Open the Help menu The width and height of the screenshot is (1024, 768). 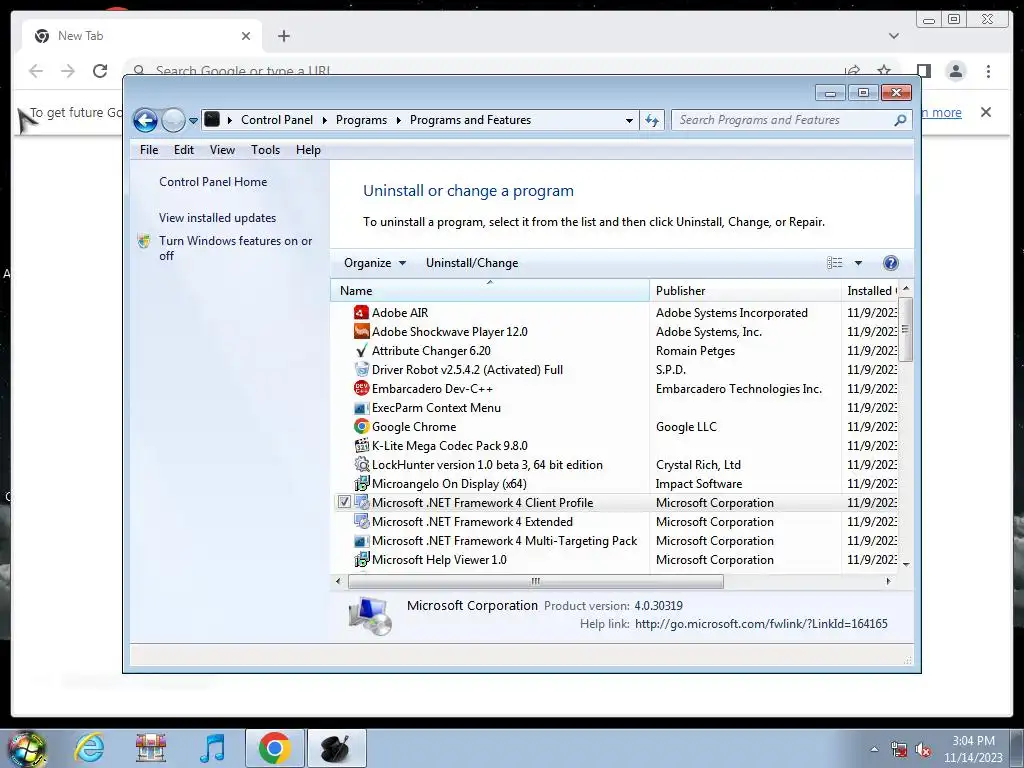click(308, 150)
